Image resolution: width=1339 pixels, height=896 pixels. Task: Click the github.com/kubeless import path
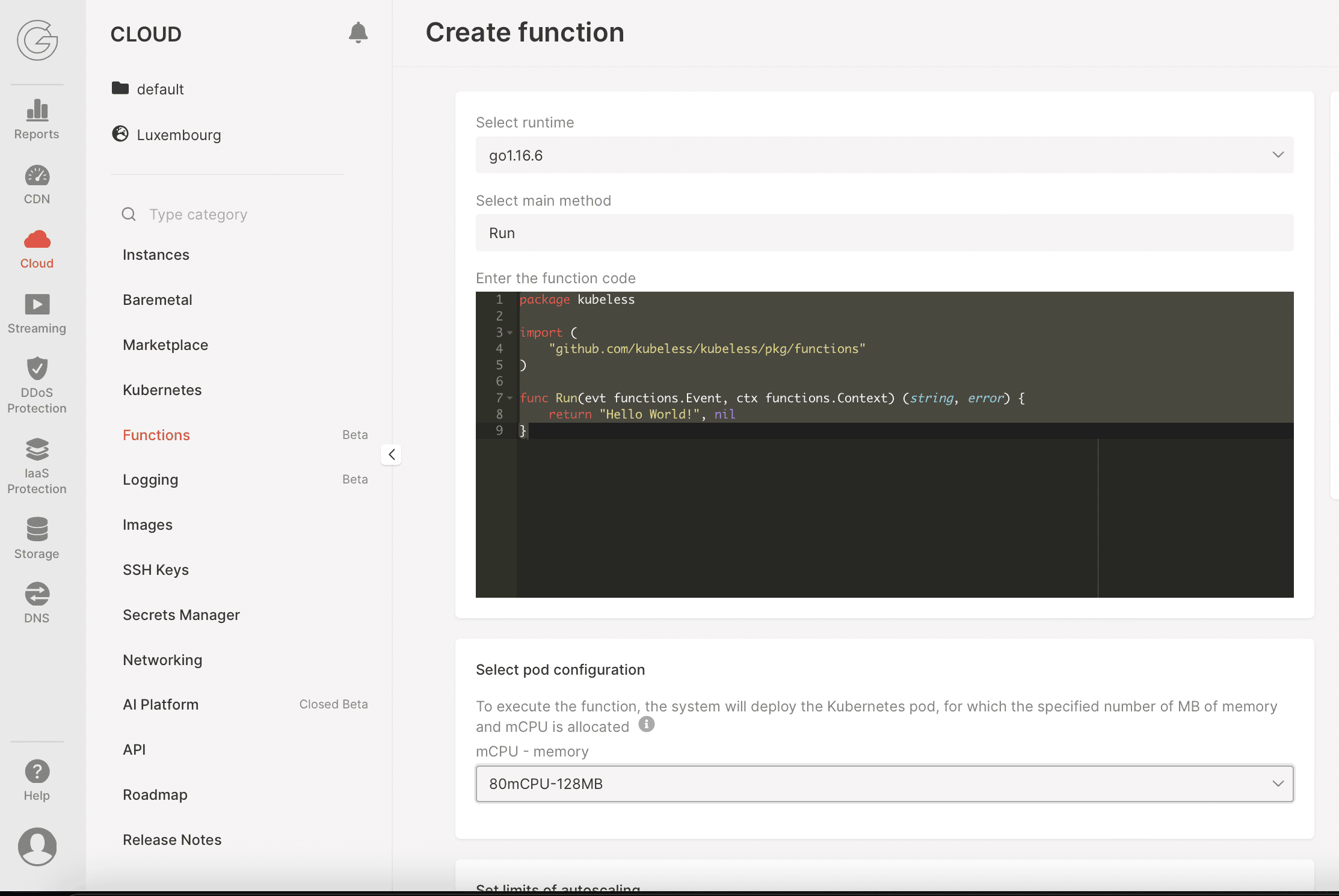[x=707, y=349]
